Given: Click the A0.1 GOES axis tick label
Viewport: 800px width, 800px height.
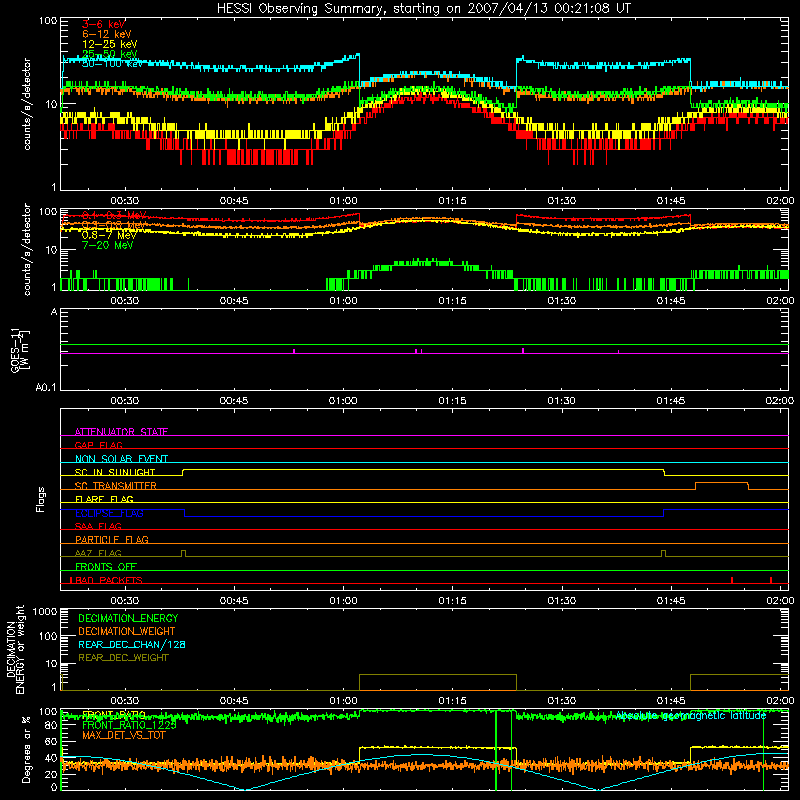Looking at the screenshot, I should click(46, 387).
